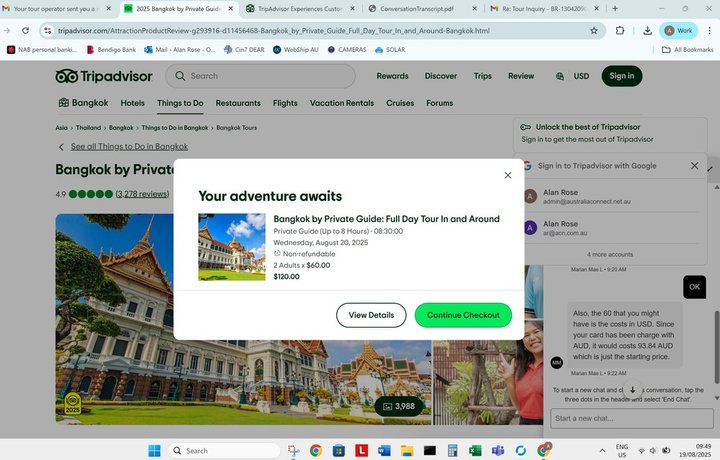Switch to the TripAdvisor Experiences Customer tab
The height and width of the screenshot is (460, 720).
tap(301, 9)
